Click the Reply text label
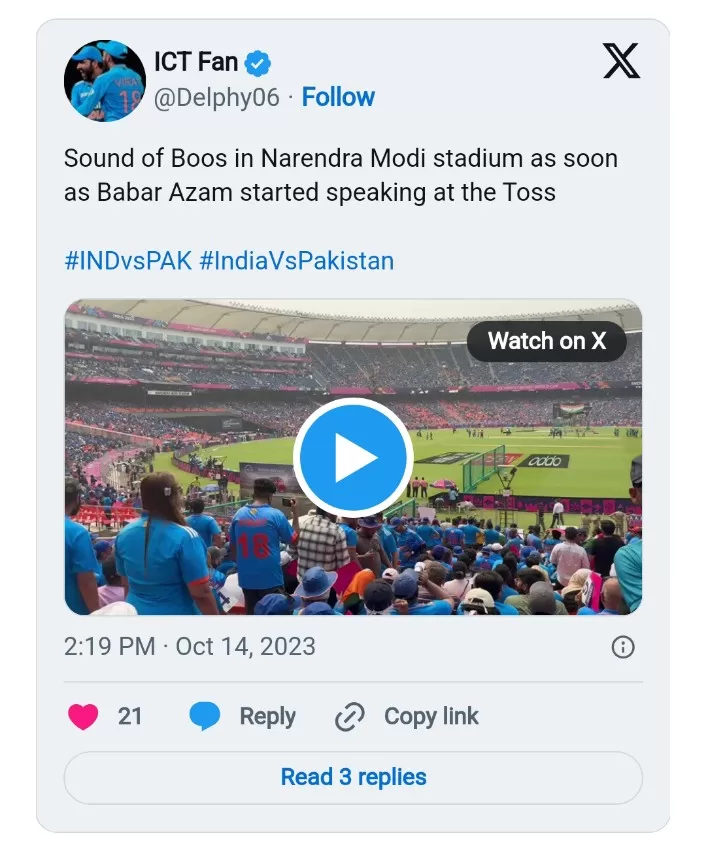706x845 pixels. [267, 717]
